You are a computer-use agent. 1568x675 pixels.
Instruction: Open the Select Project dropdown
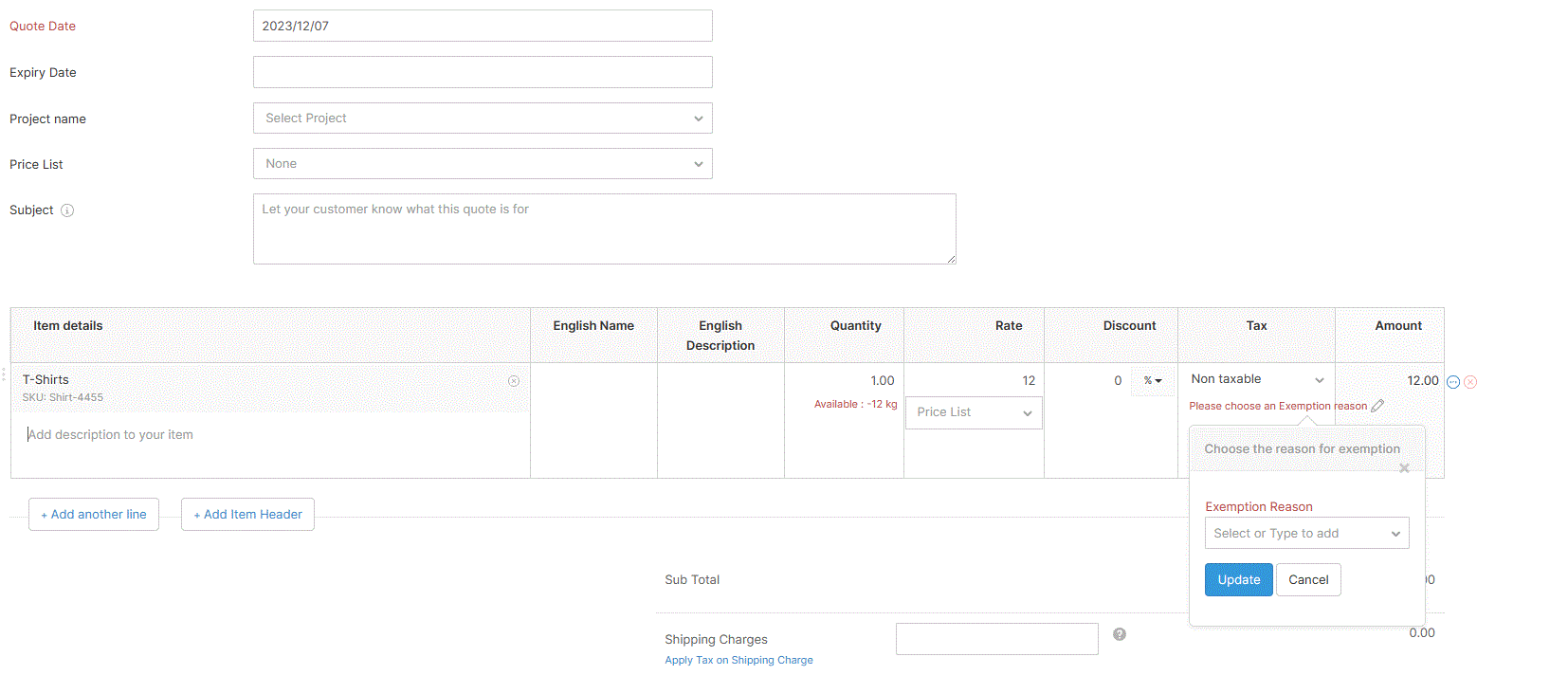[483, 119]
